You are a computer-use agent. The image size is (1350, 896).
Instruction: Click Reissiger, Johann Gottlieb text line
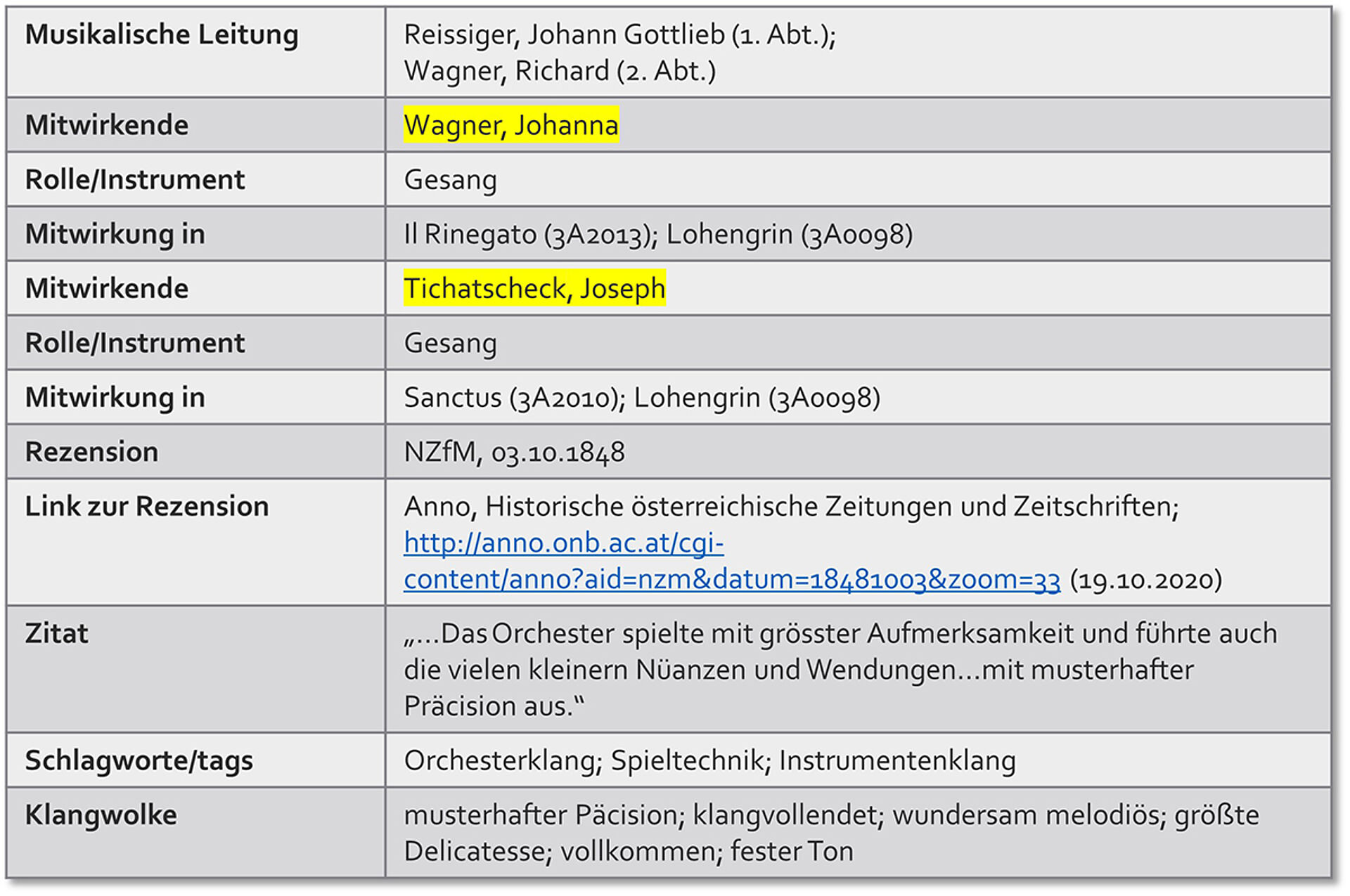[619, 34]
